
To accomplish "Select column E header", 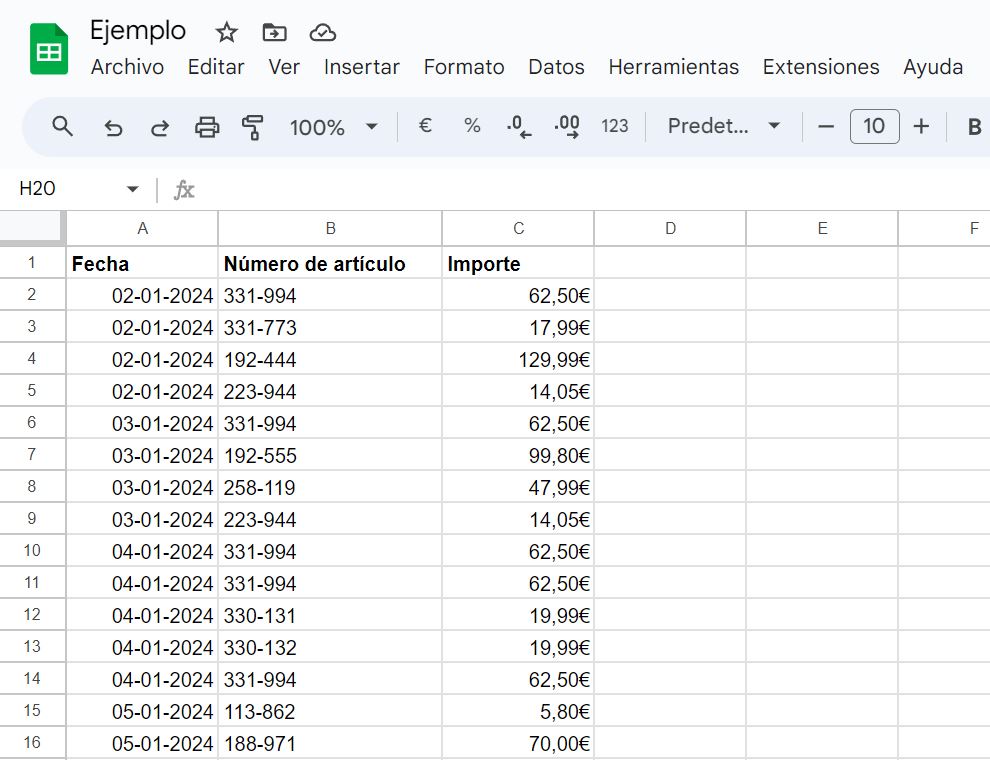I will click(x=822, y=229).
